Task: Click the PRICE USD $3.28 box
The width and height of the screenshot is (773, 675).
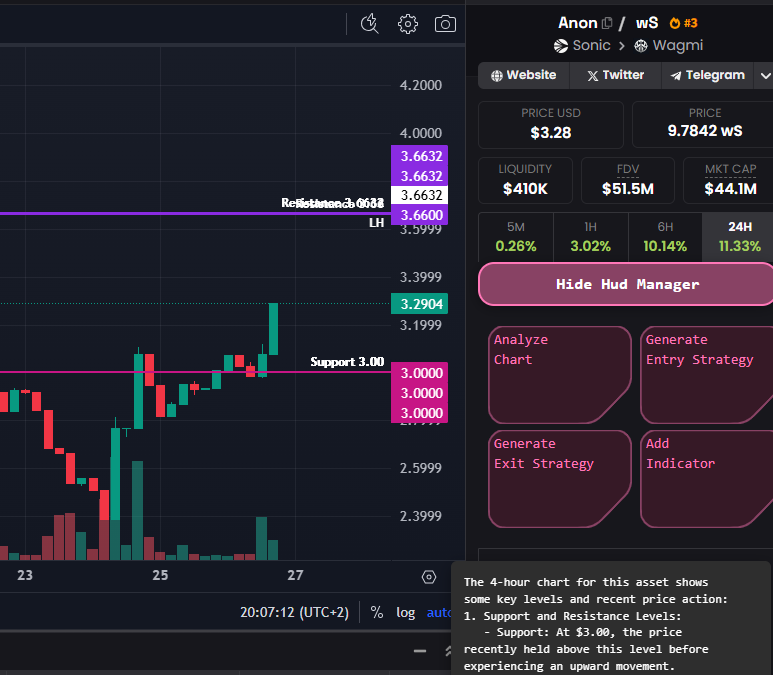Action: click(x=551, y=125)
